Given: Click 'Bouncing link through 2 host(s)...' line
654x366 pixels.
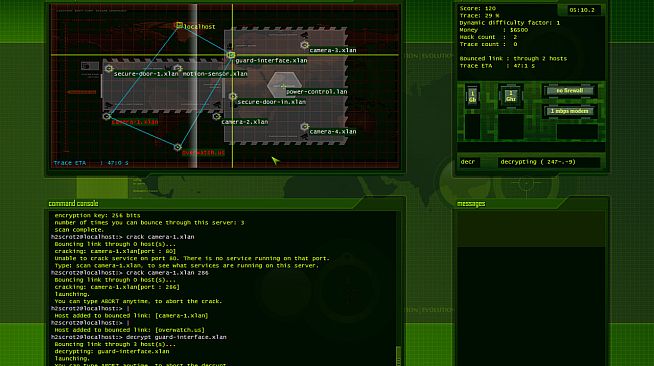Looking at the screenshot, I should click(x=115, y=344).
